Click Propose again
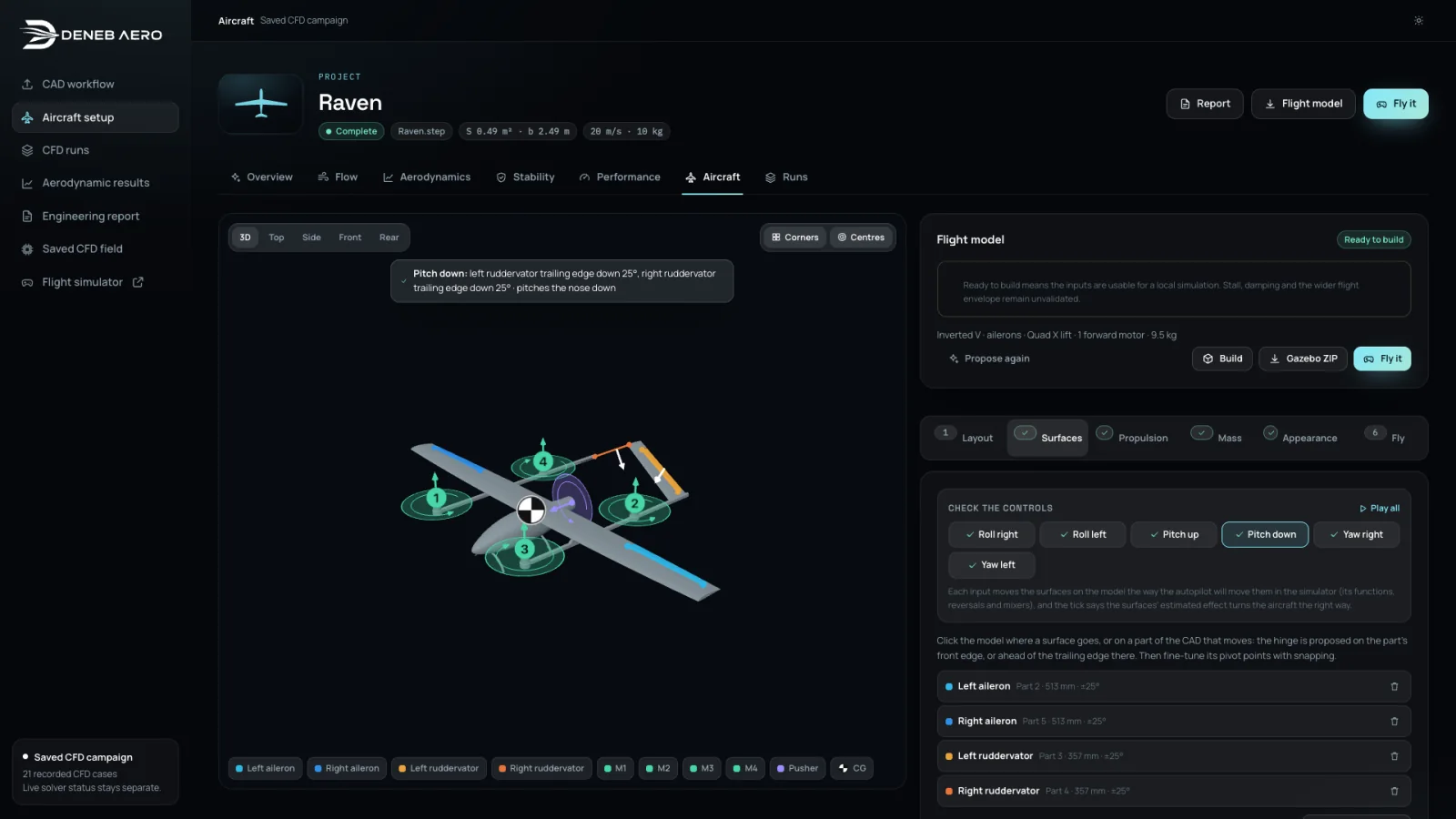 (989, 359)
